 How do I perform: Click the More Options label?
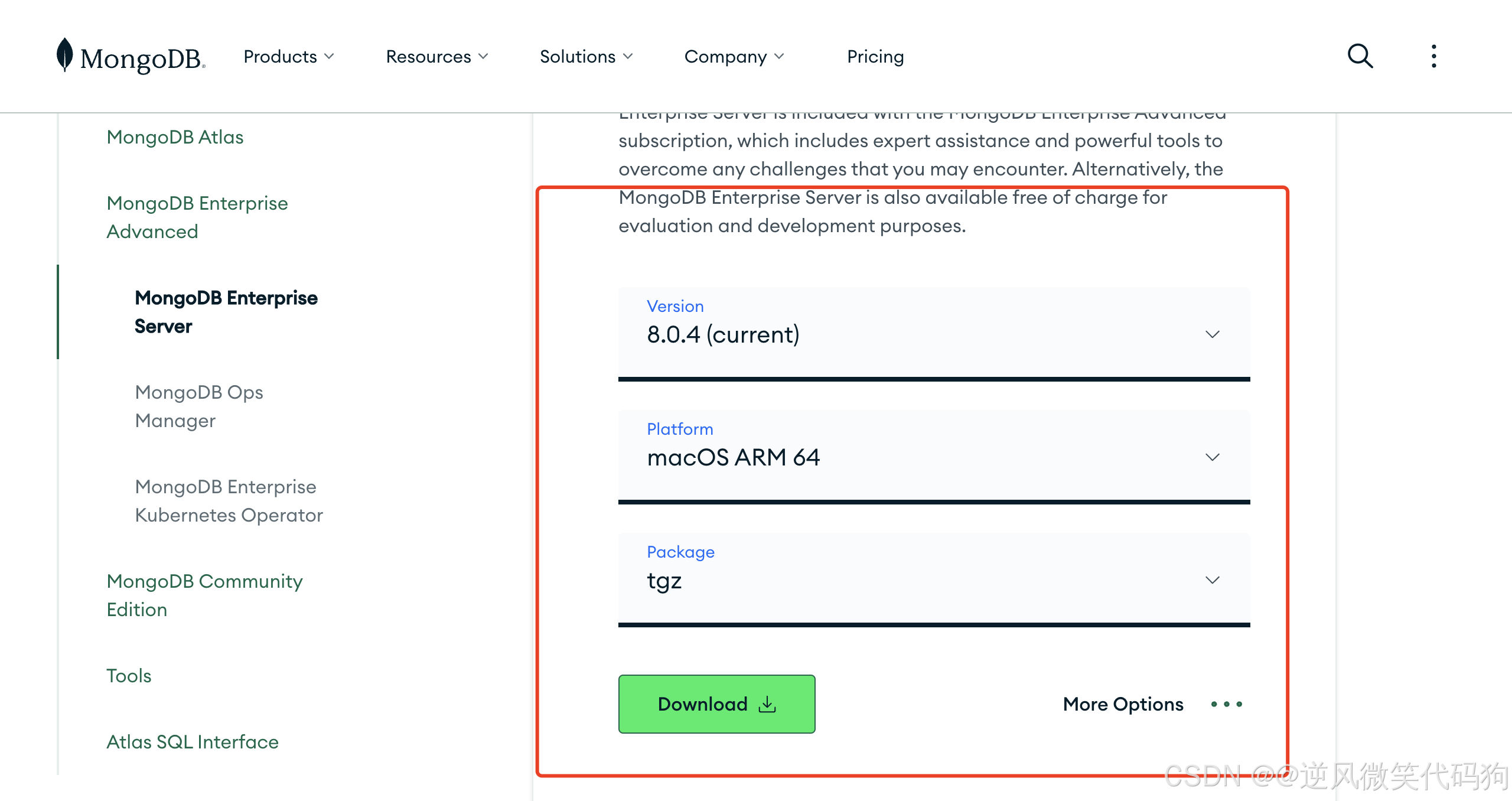1123,704
